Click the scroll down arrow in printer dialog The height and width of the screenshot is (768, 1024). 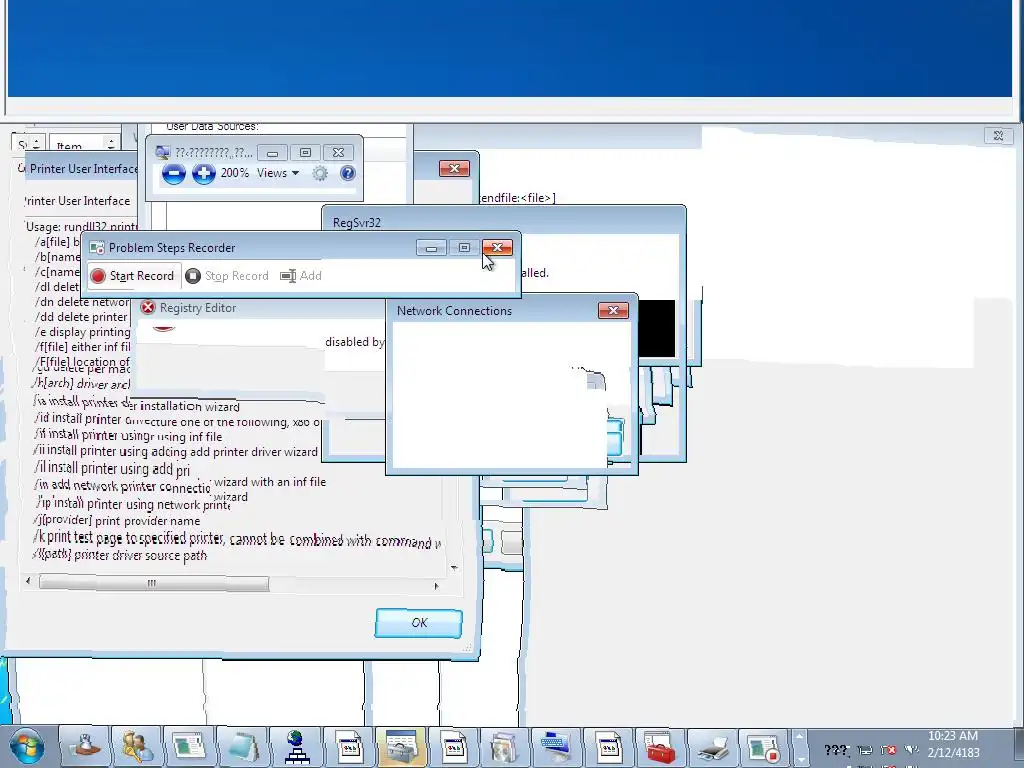[455, 568]
